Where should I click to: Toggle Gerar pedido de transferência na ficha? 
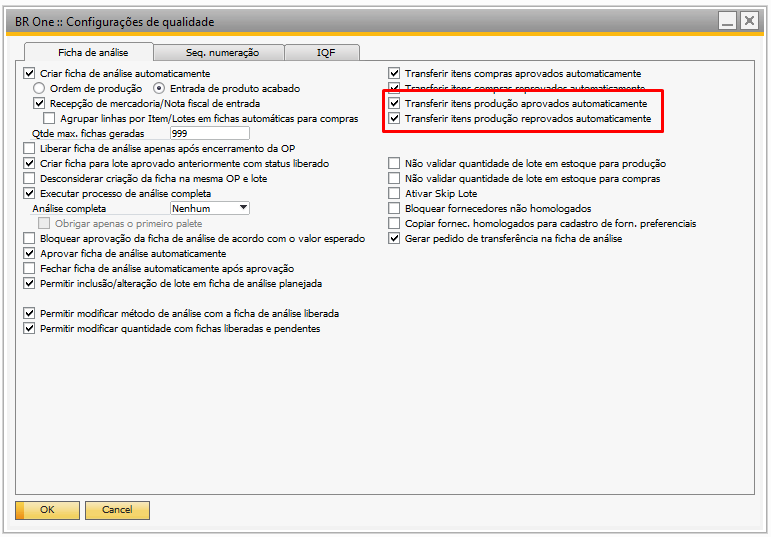click(394, 239)
